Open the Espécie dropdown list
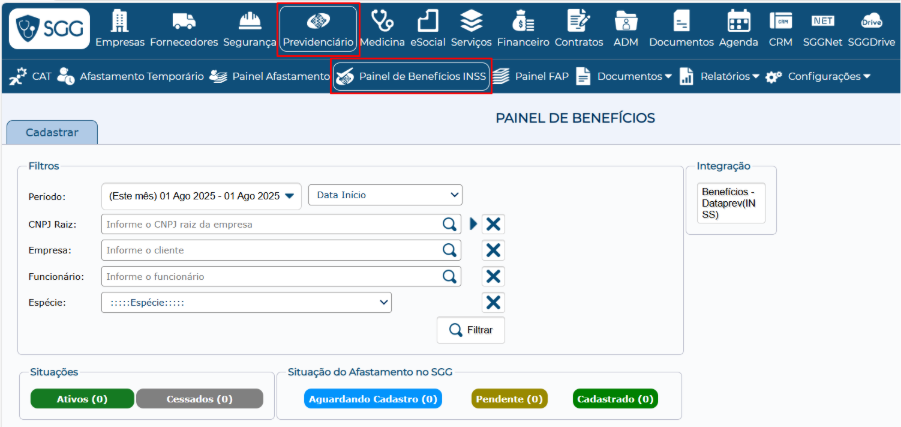The width and height of the screenshot is (901, 427). (x=246, y=302)
